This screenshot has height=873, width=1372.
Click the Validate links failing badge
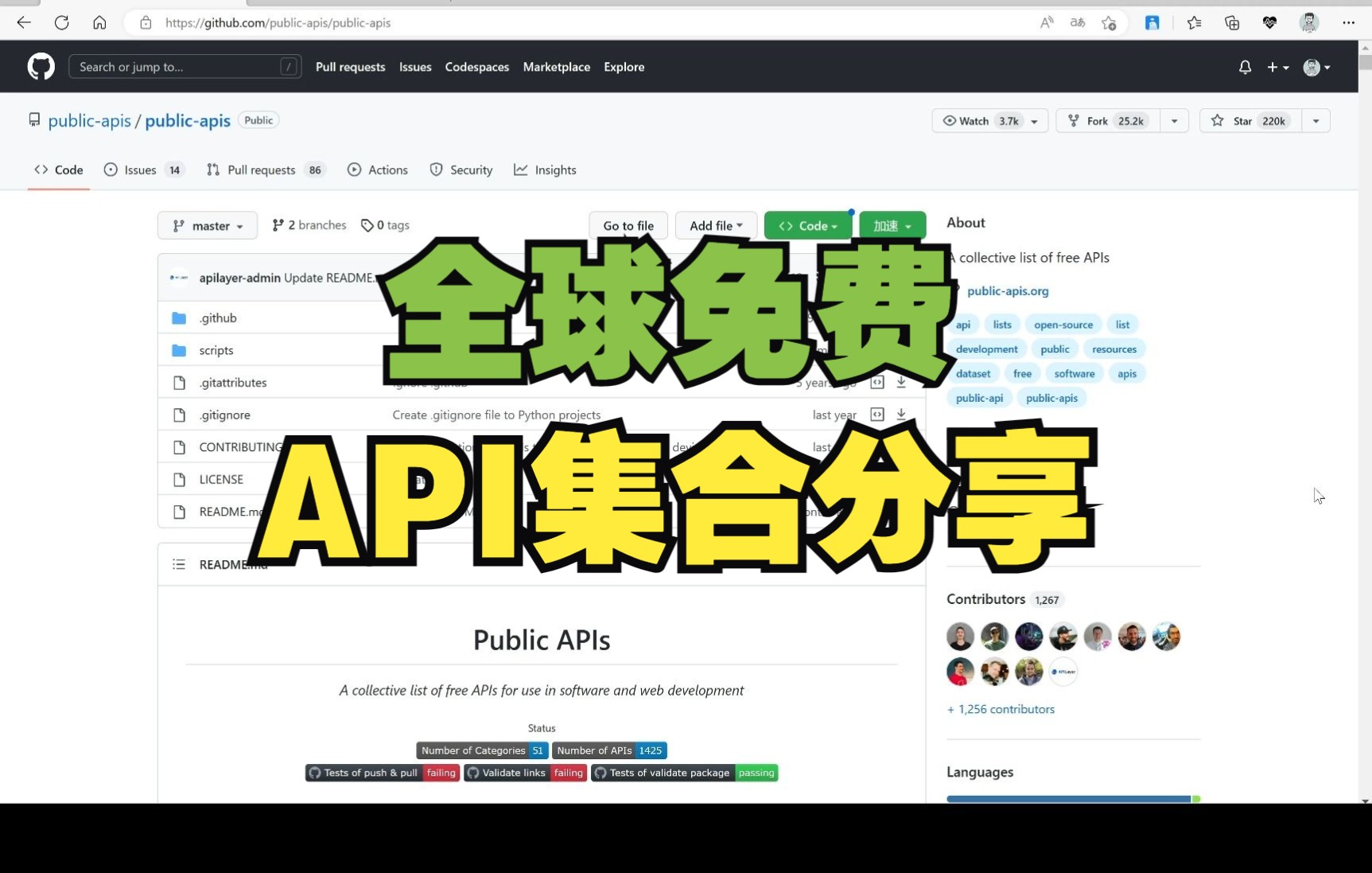click(x=525, y=773)
